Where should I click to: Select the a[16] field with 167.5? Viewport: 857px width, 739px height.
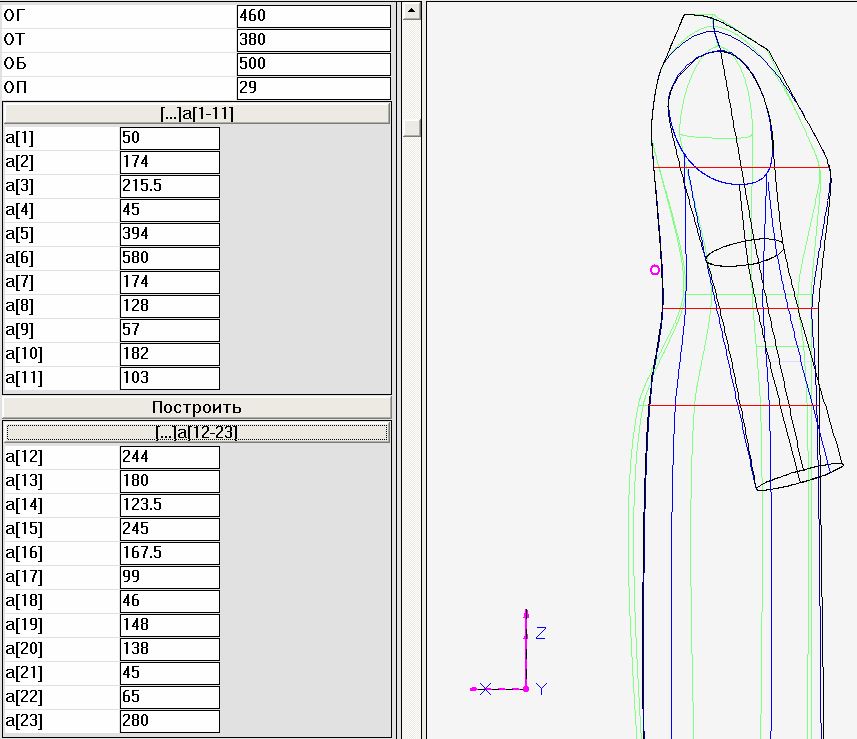[x=170, y=554]
